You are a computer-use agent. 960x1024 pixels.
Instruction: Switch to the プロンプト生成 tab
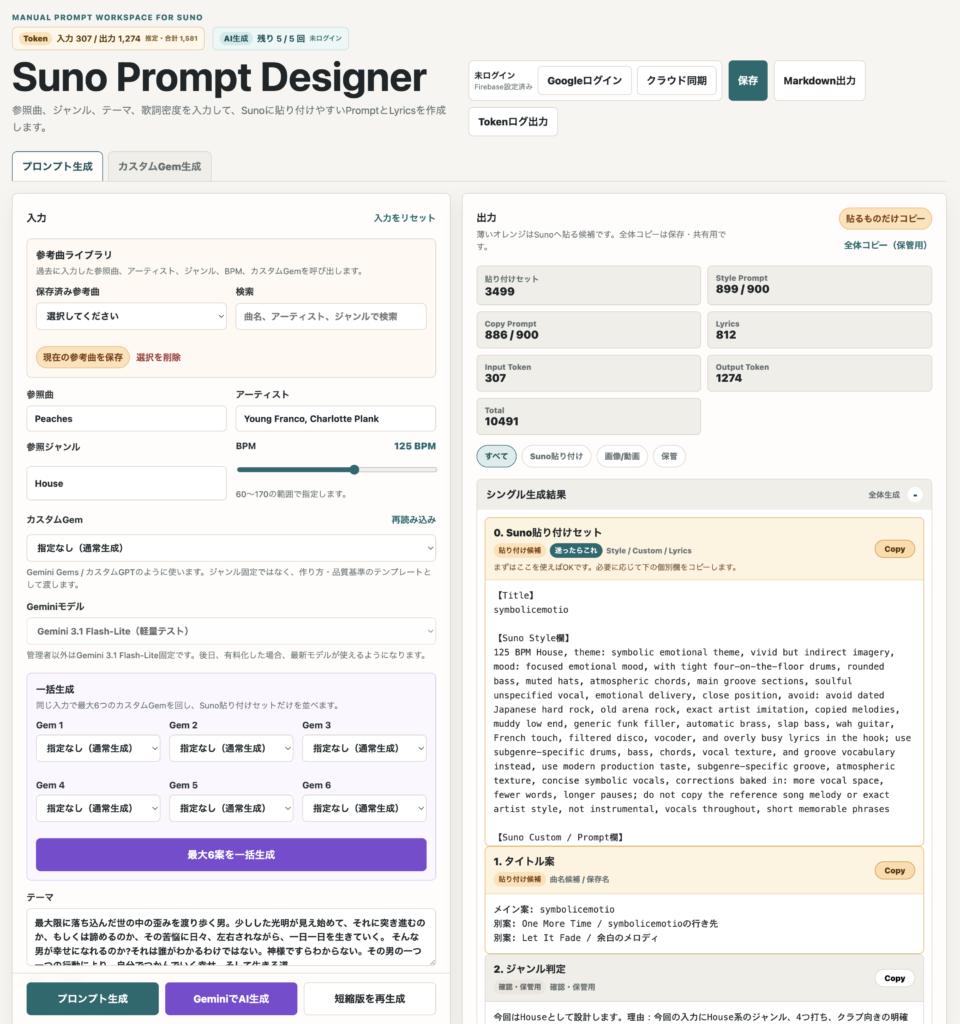click(57, 167)
